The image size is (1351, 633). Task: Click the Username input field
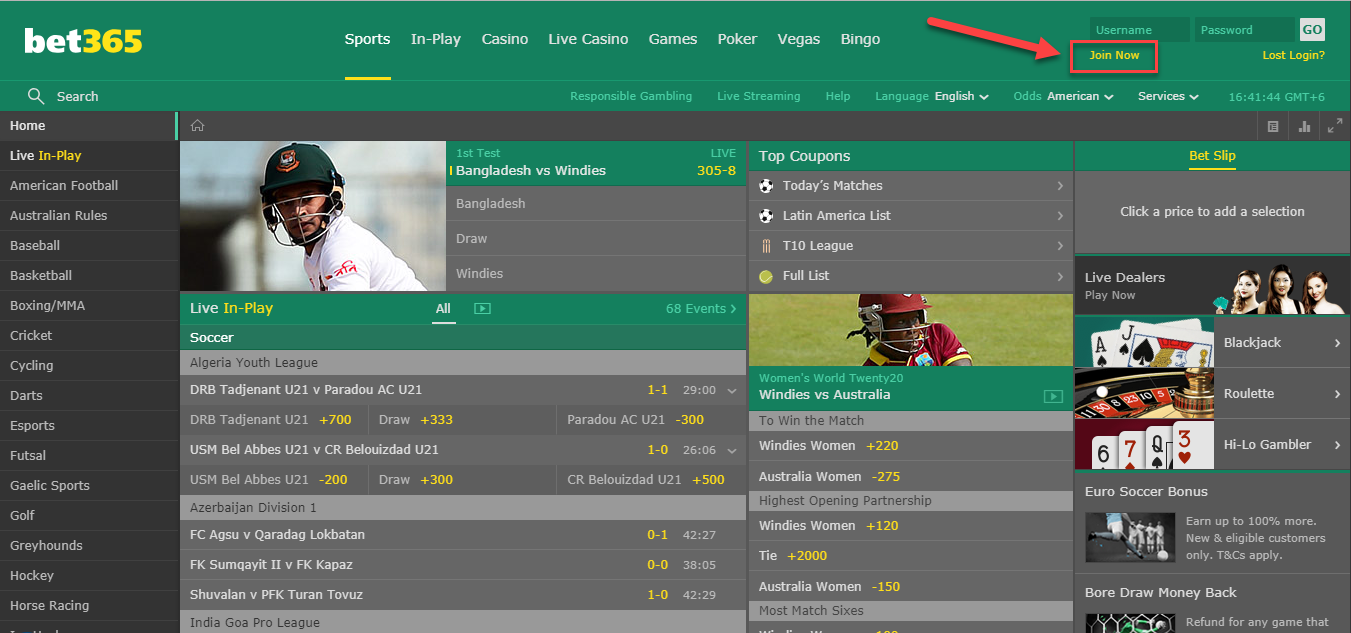pyautogui.click(x=1140, y=30)
